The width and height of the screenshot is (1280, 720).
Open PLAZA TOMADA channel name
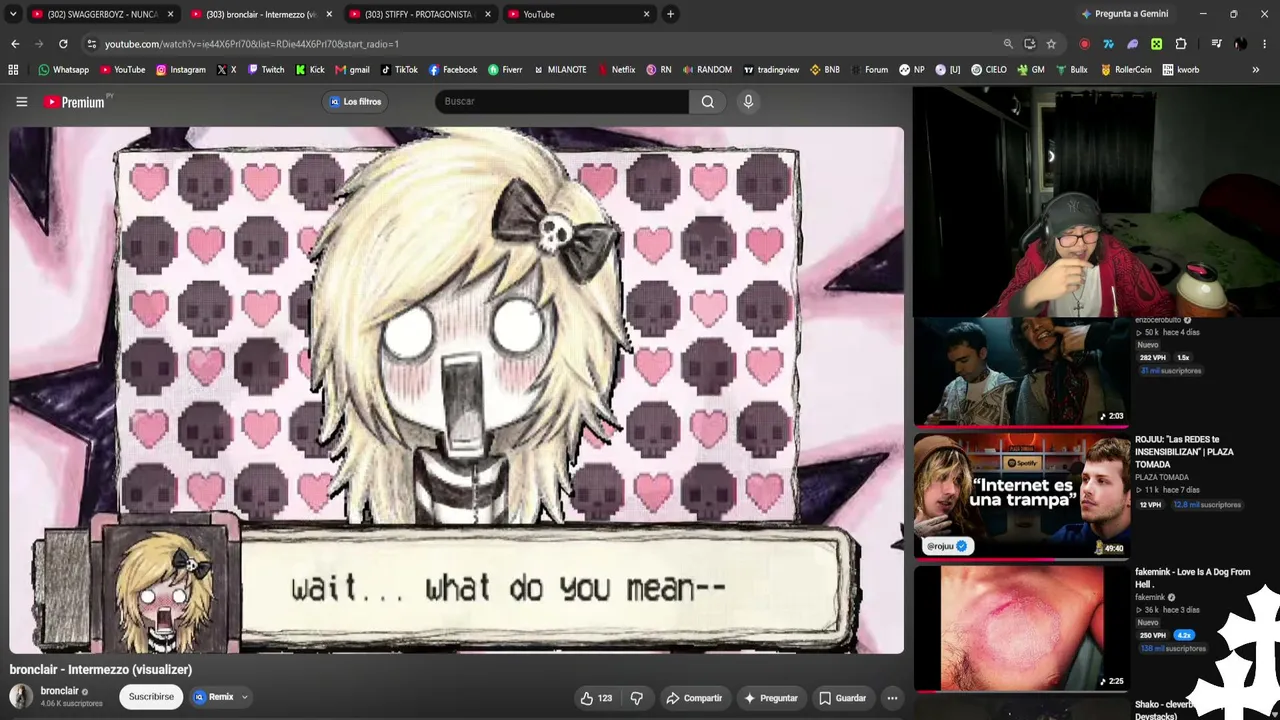tap(1162, 477)
